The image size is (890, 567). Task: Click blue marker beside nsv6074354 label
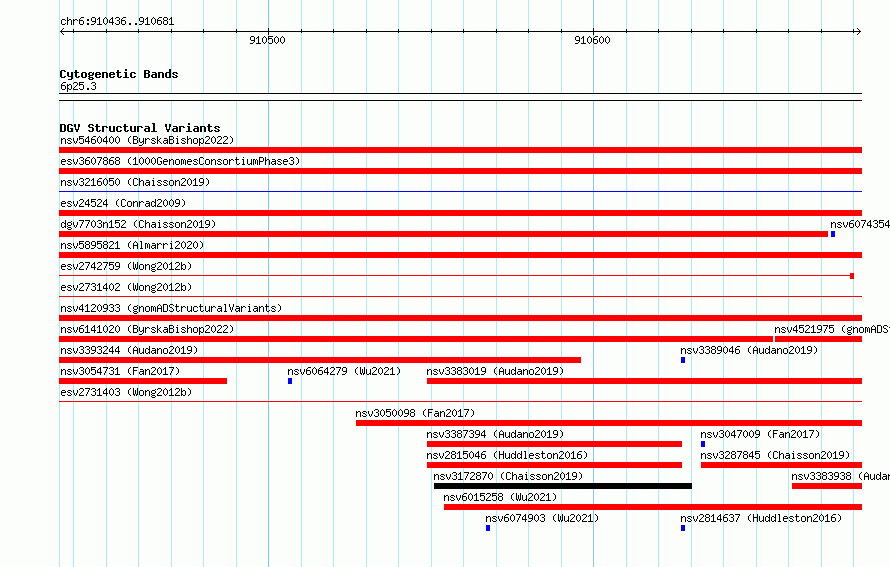[833, 234]
